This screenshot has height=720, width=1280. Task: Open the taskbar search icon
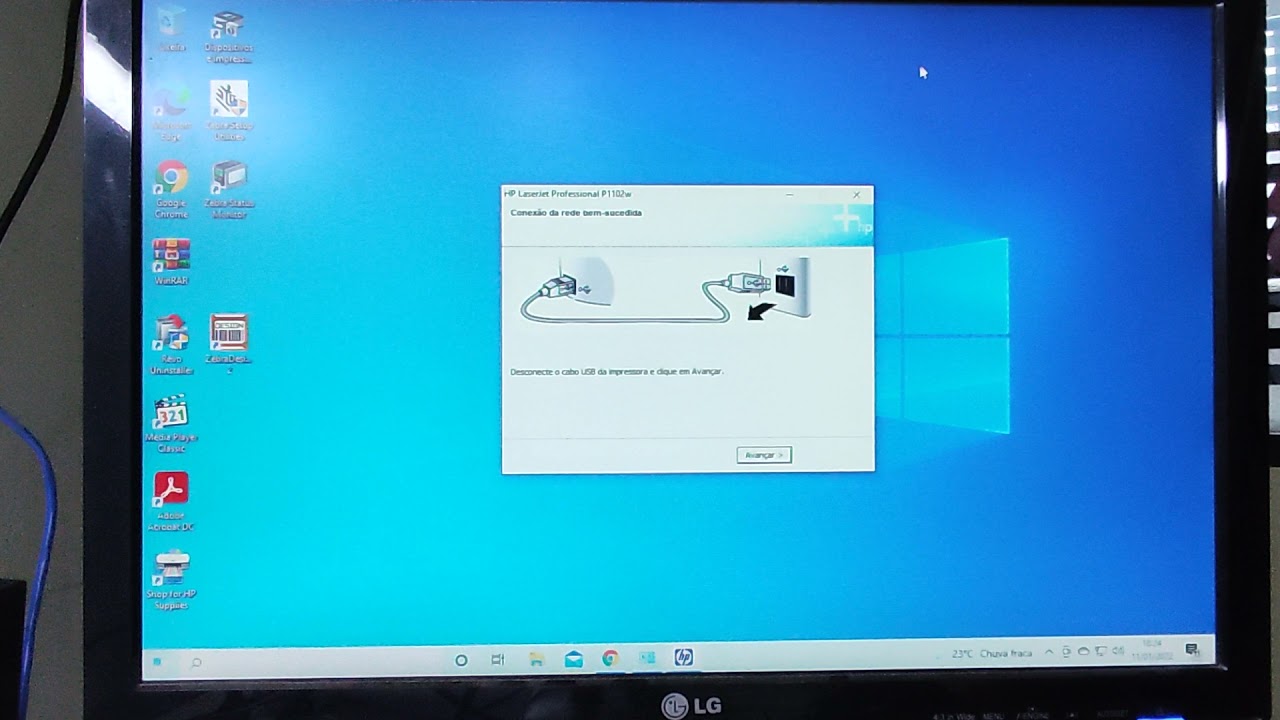pos(196,661)
